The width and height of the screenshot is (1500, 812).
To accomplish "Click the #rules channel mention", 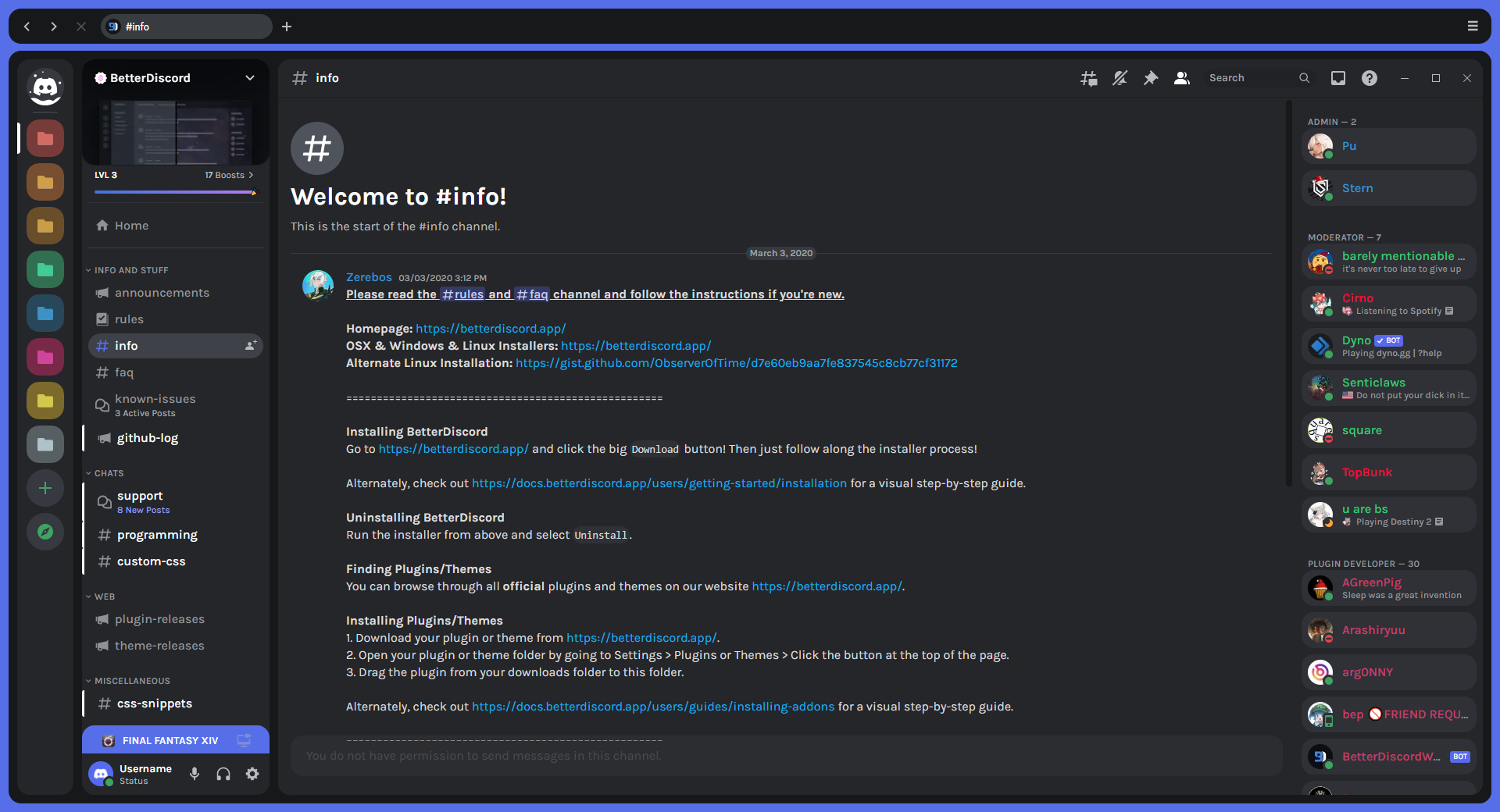I will click(462, 294).
